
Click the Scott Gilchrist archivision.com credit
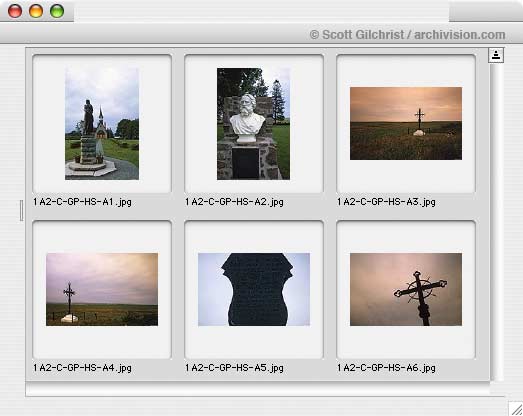(x=407, y=35)
